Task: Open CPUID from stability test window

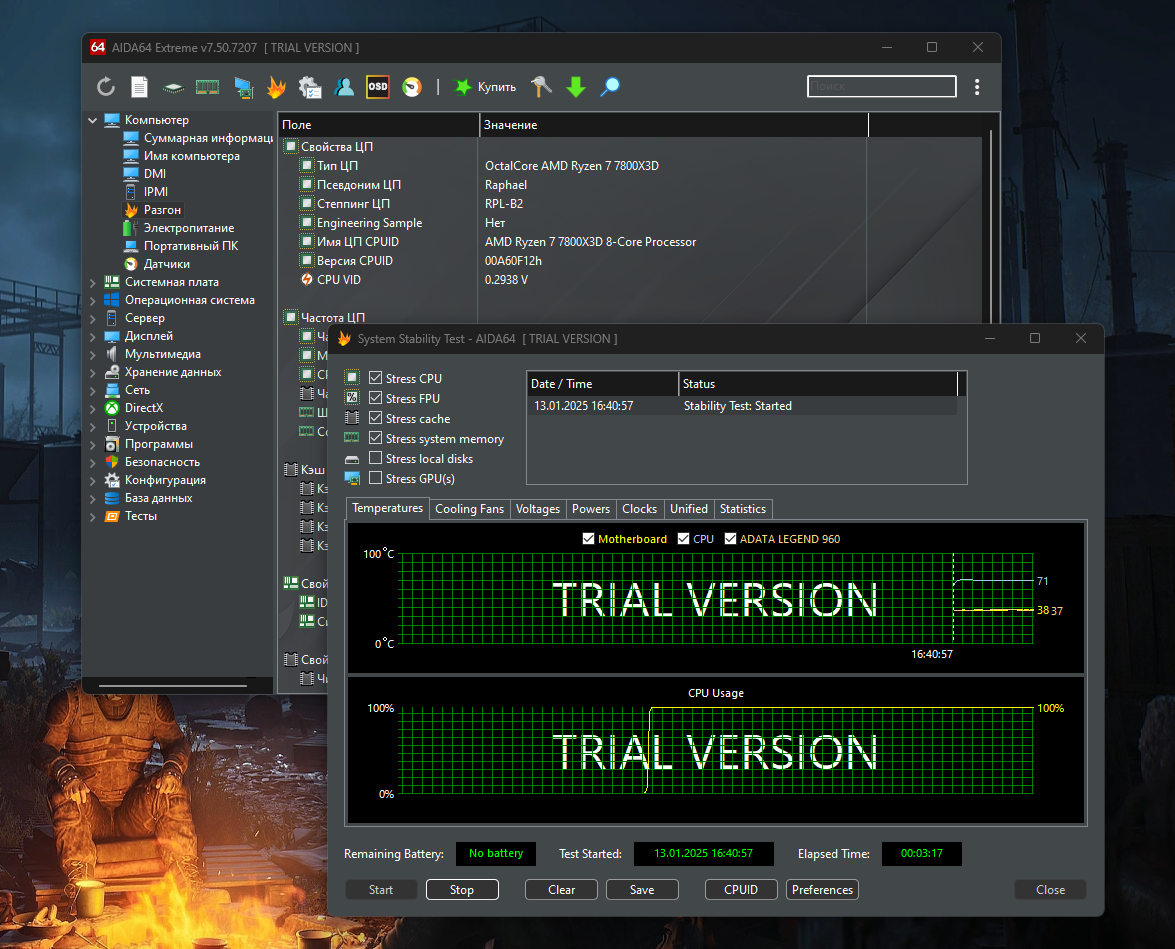Action: (x=741, y=890)
